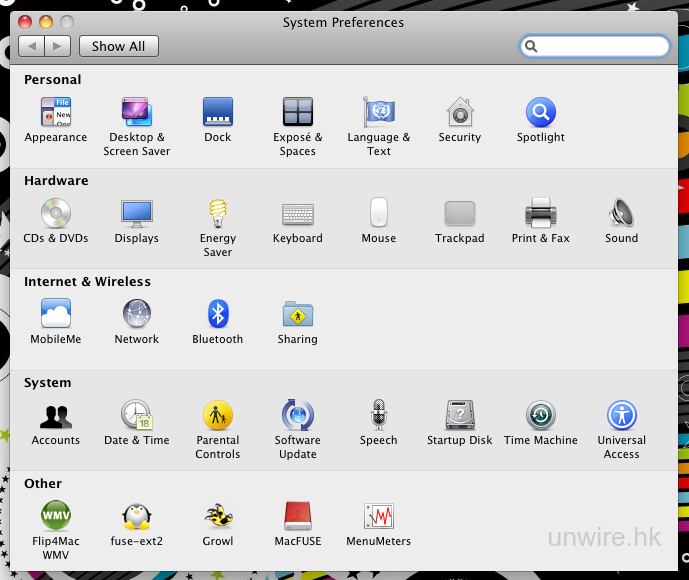Click the Show All button
689x580 pixels.
[119, 46]
